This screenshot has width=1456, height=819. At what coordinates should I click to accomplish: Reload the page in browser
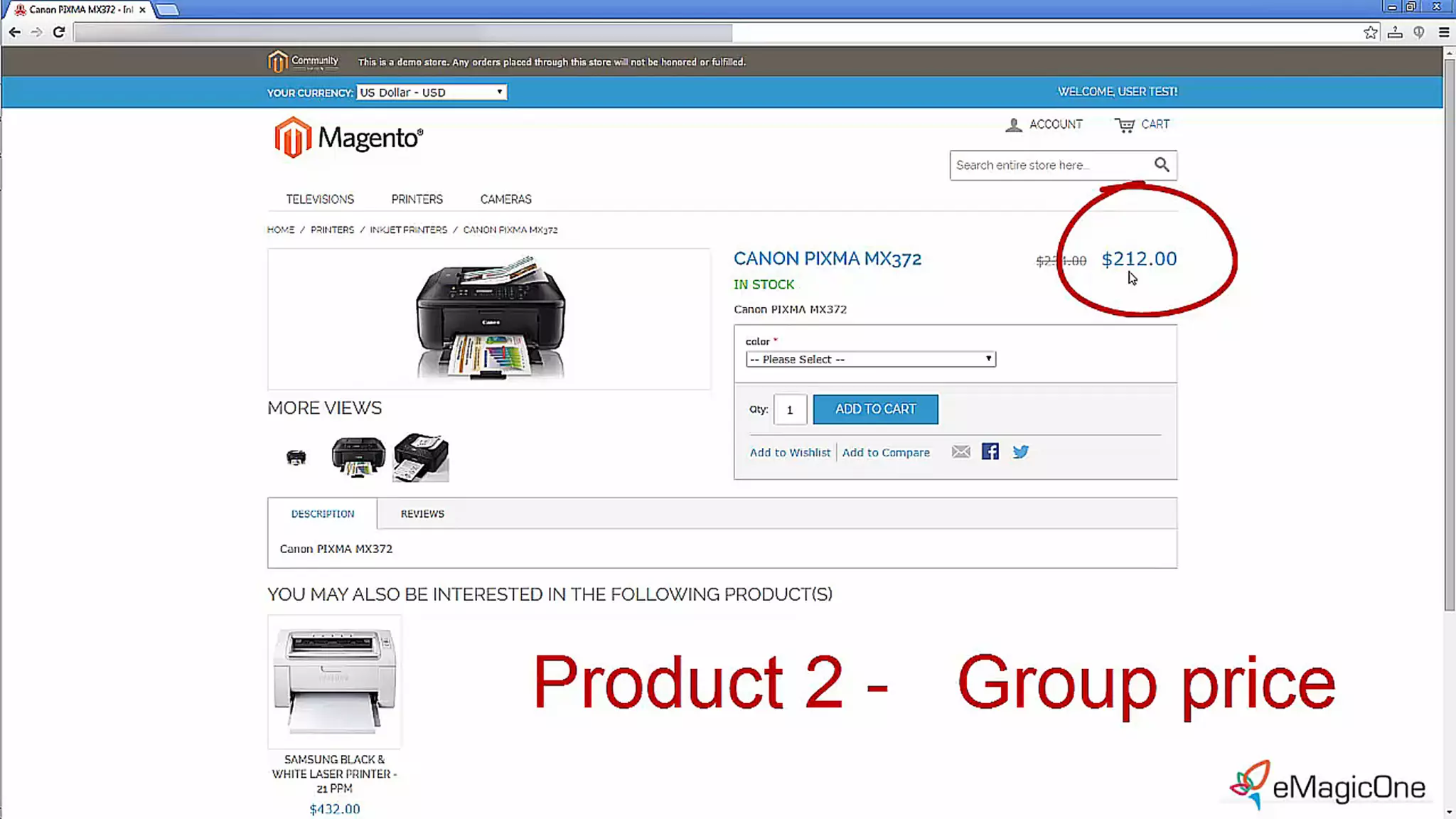pos(59,32)
